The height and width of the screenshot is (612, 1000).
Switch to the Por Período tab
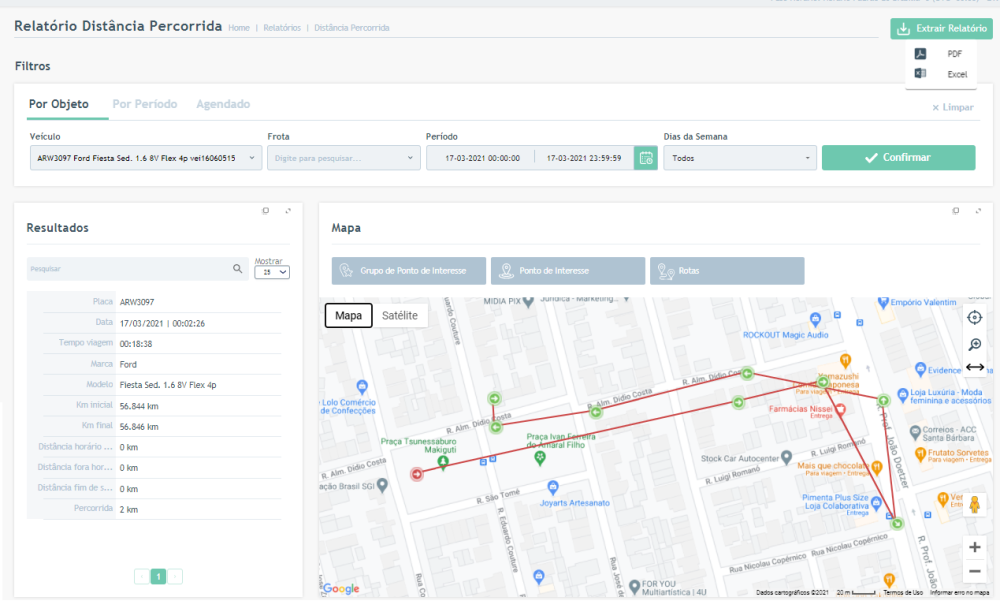point(145,104)
